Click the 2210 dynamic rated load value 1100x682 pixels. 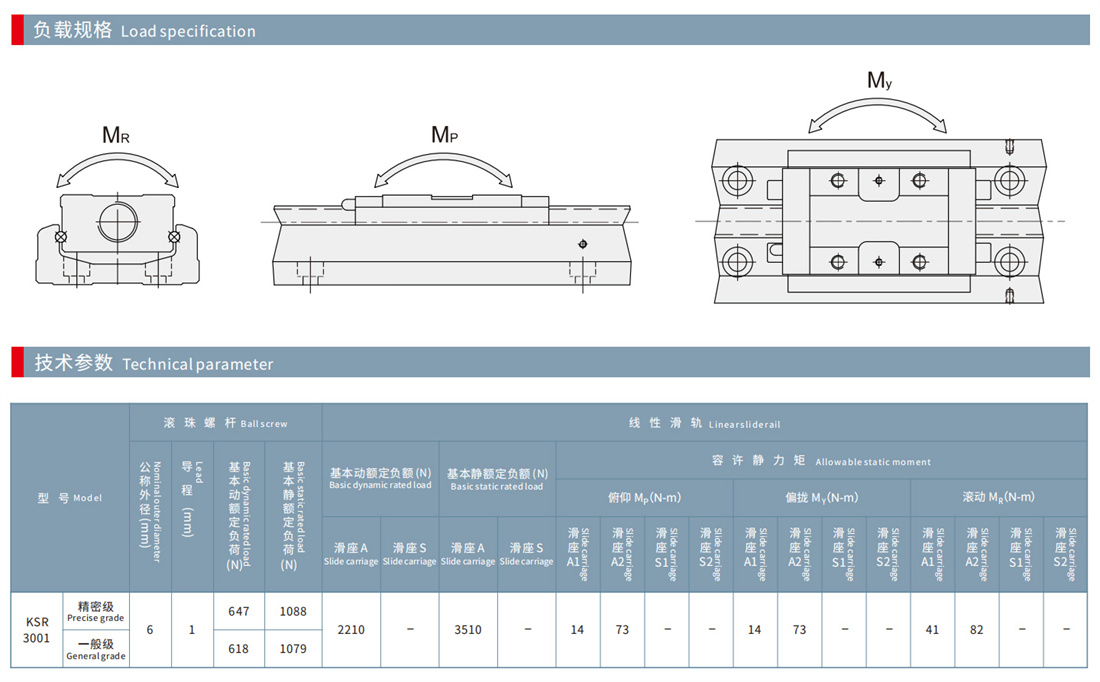pos(351,630)
